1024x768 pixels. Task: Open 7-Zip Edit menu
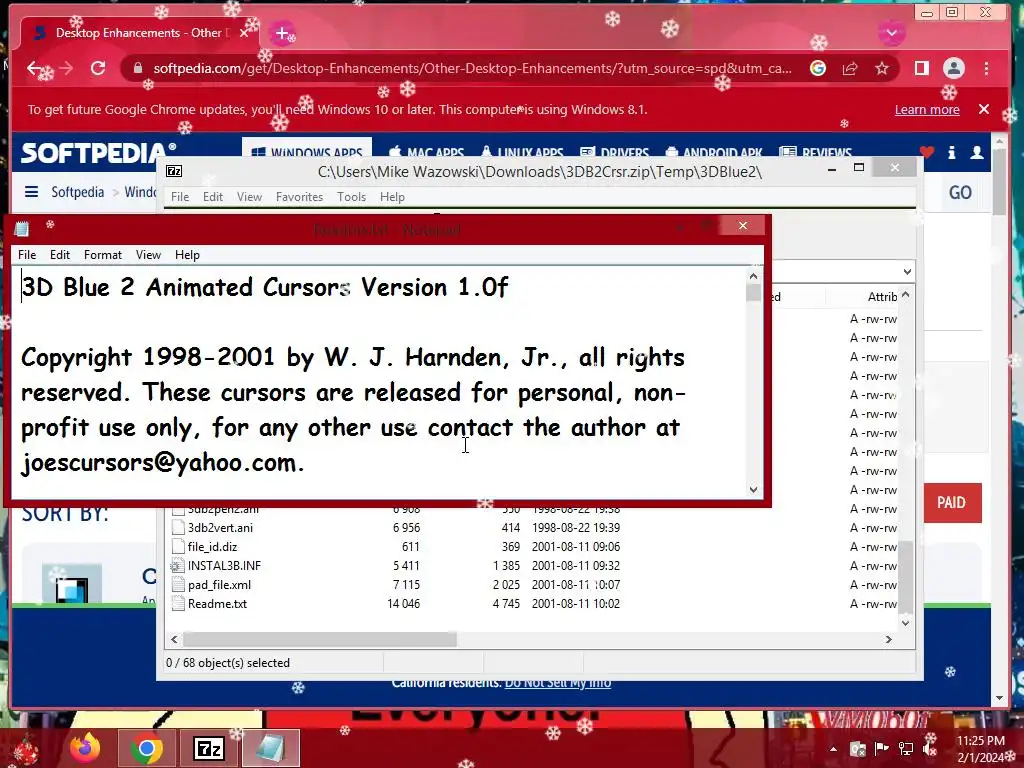(213, 197)
